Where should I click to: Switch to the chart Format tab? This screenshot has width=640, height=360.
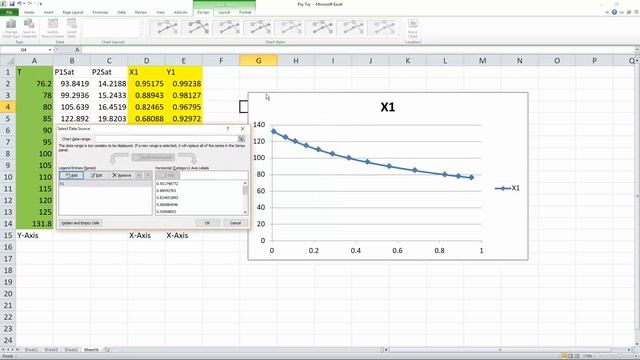pos(245,12)
